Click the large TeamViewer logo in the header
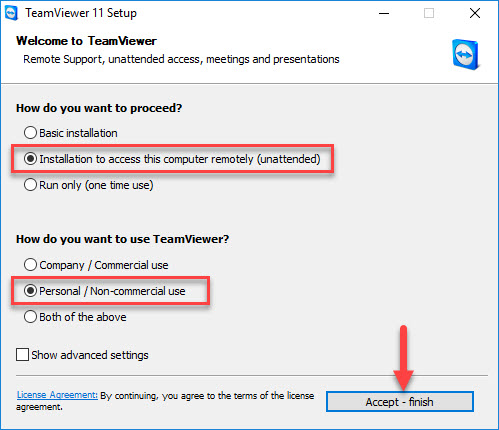499x430 pixels. [x=466, y=55]
